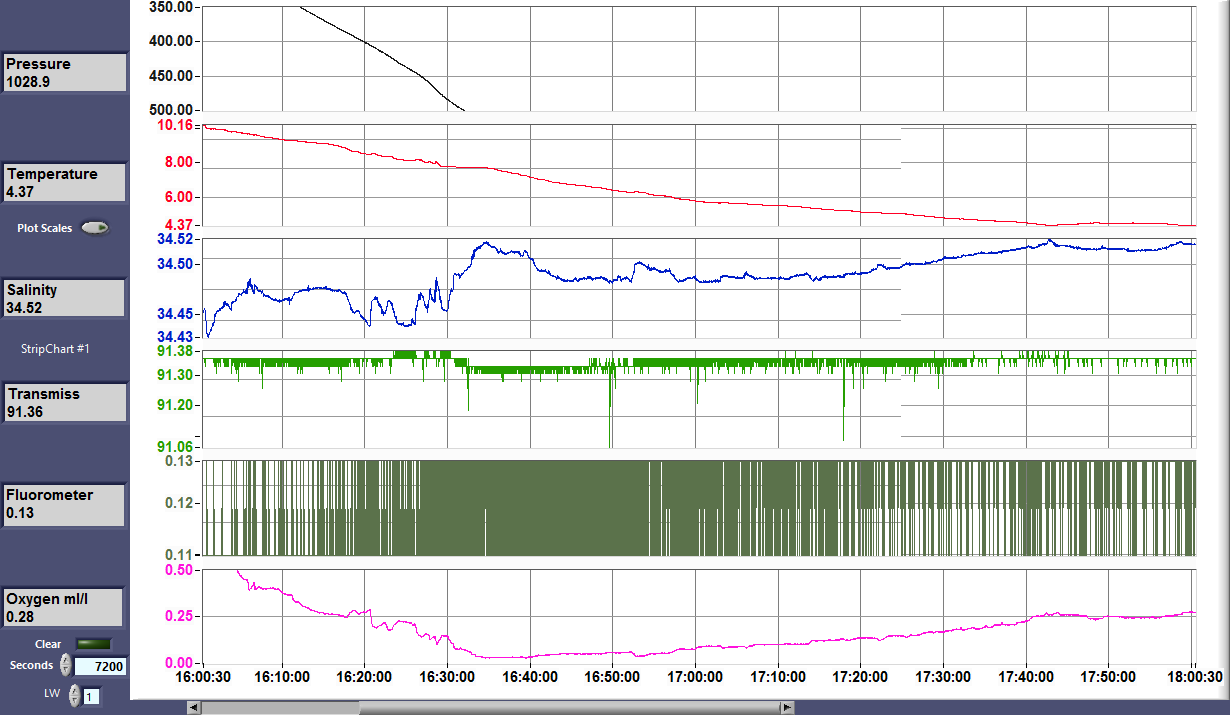Image resolution: width=1230 pixels, height=715 pixels.
Task: Click the blue 34.45 salinity scale value
Action: pyautogui.click(x=176, y=312)
